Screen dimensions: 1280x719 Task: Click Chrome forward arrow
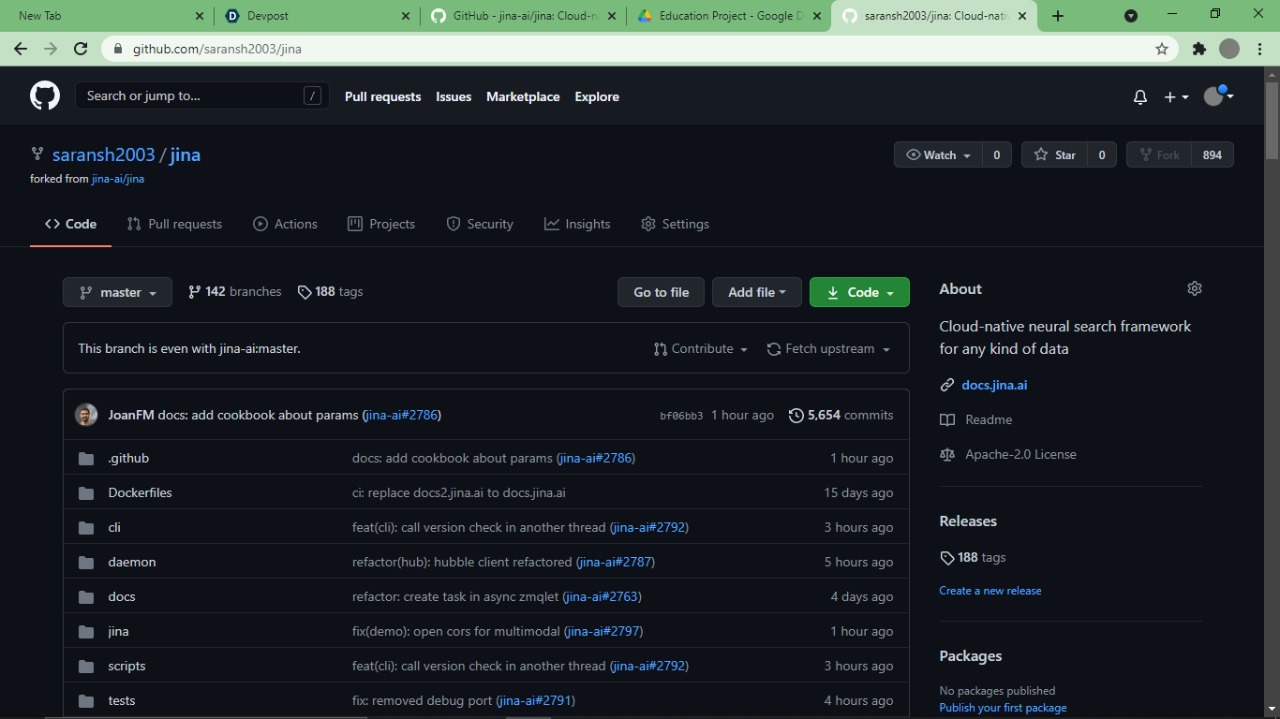point(50,48)
